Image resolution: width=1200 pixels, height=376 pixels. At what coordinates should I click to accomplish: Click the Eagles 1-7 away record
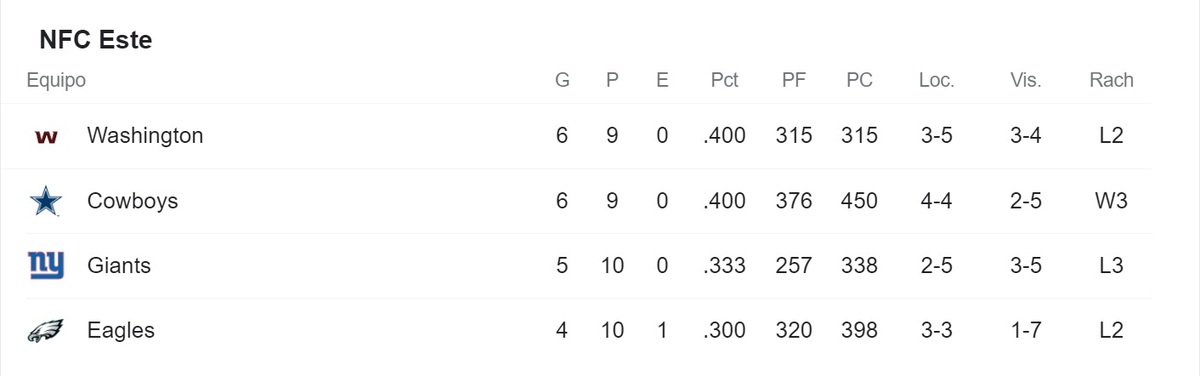[1026, 330]
